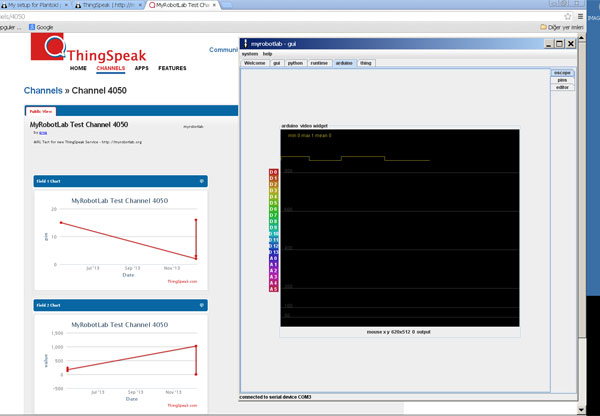Screen dimensions: 600x416
Task: Toggle pin D13 trace
Action: point(273,252)
